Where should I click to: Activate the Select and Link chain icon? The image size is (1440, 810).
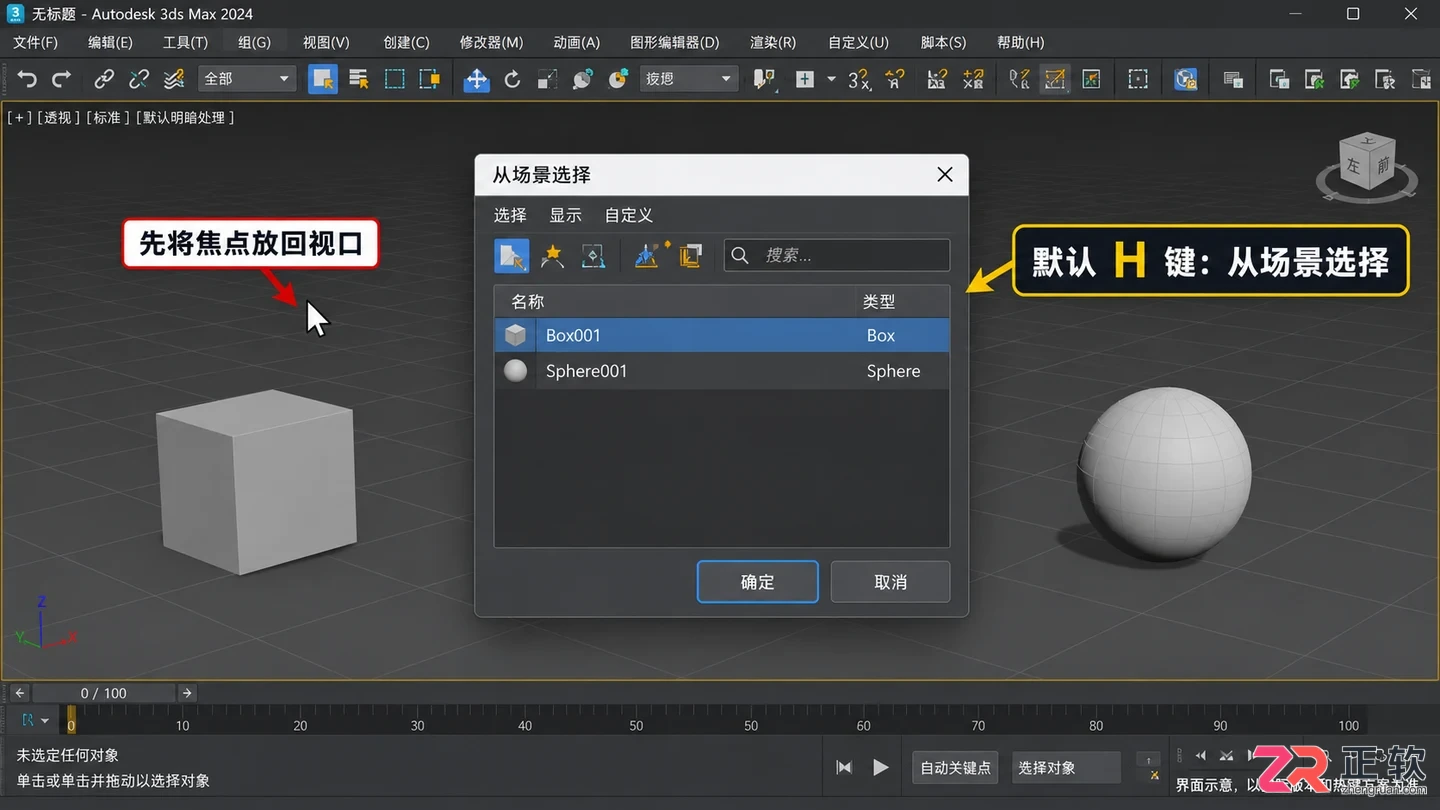(x=104, y=79)
